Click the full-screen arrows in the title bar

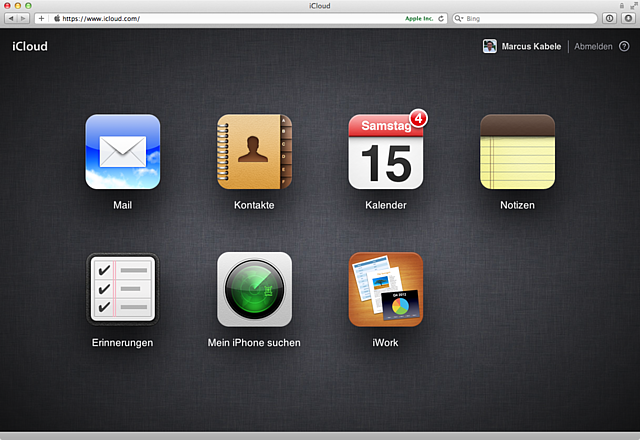tap(634, 6)
